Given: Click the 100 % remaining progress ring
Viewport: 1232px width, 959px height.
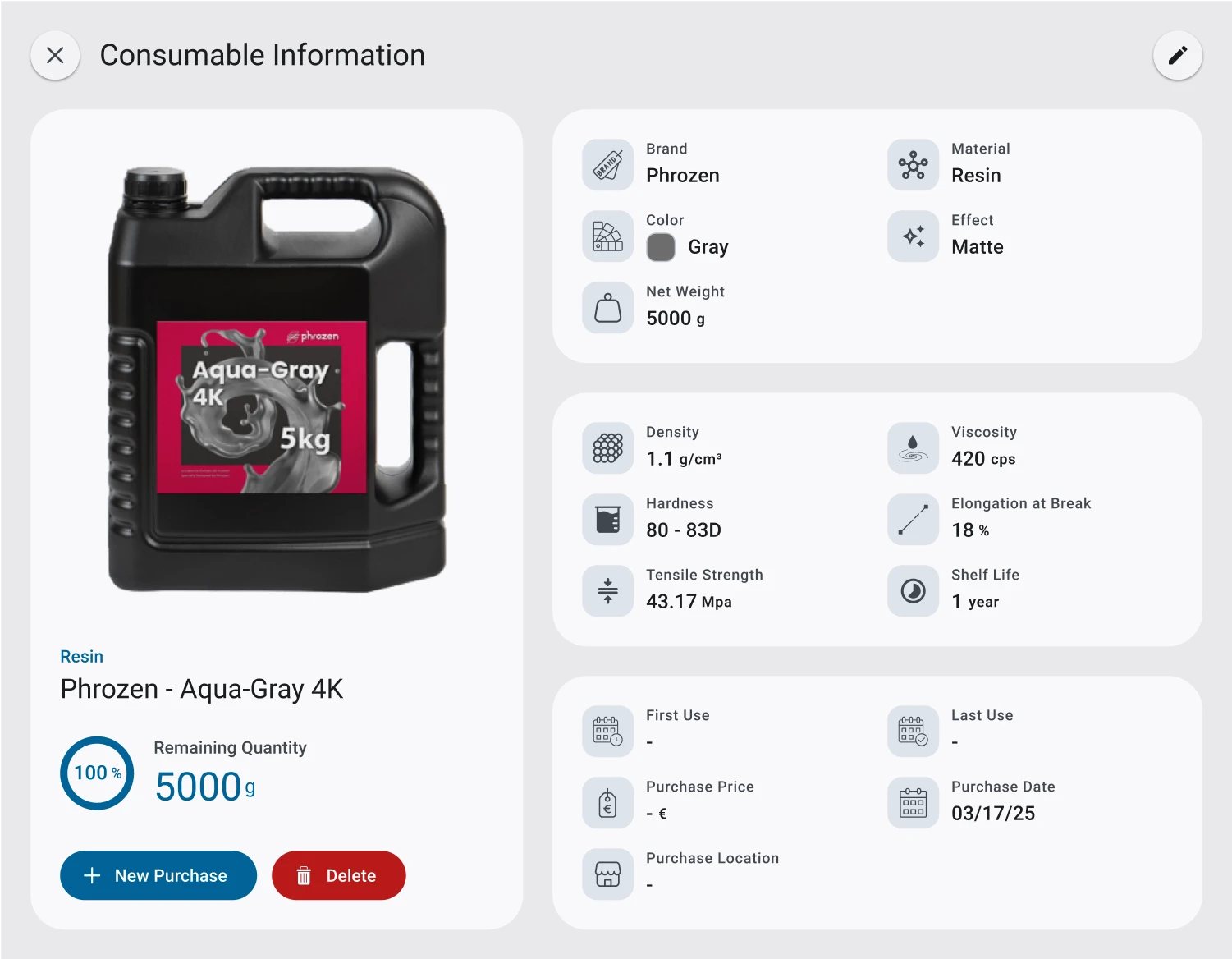Looking at the screenshot, I should 97,773.
